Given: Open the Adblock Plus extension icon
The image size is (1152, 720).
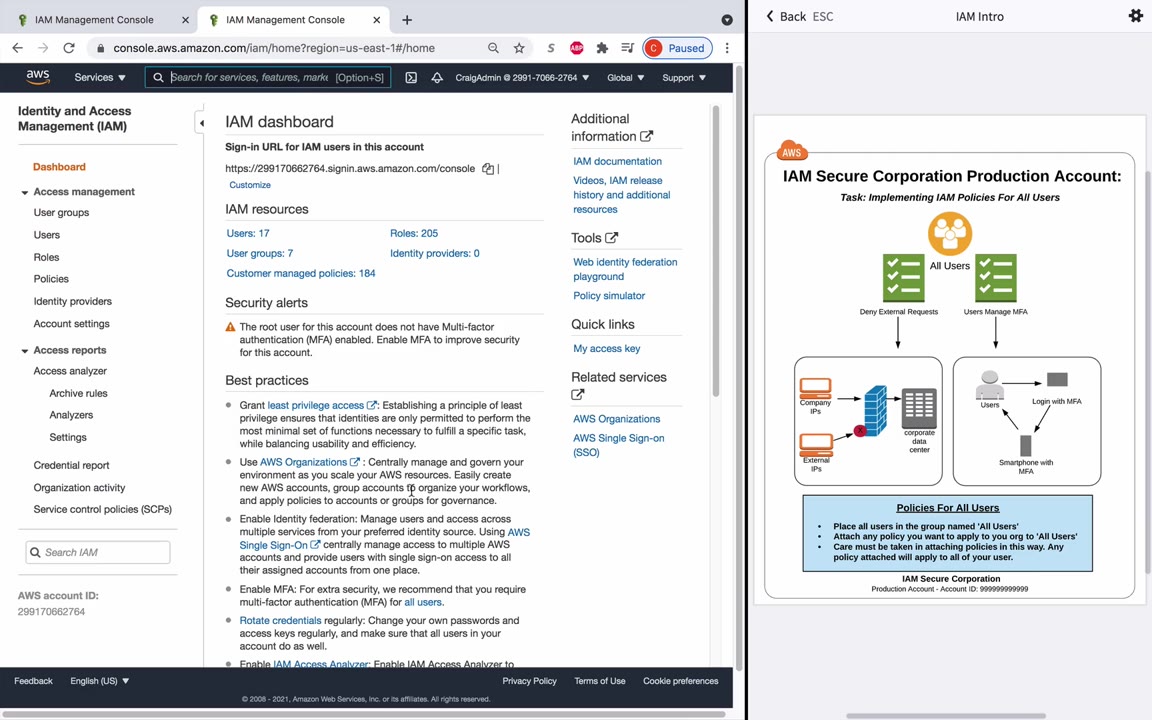Looking at the screenshot, I should point(577,48).
